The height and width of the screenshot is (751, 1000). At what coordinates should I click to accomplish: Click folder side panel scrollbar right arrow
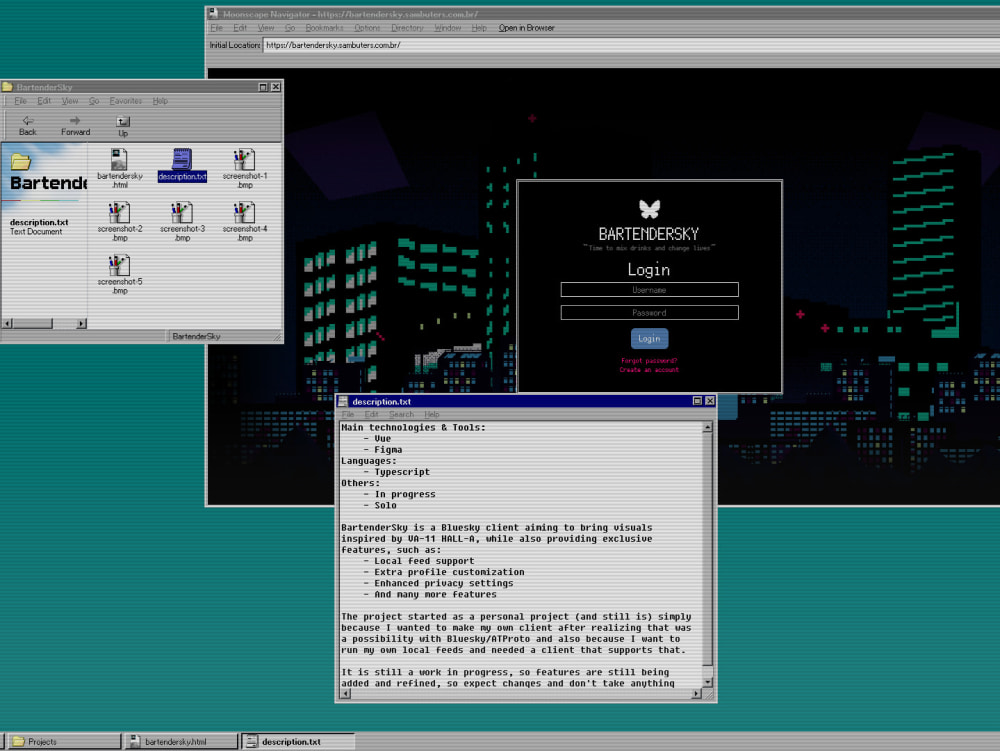pos(81,324)
